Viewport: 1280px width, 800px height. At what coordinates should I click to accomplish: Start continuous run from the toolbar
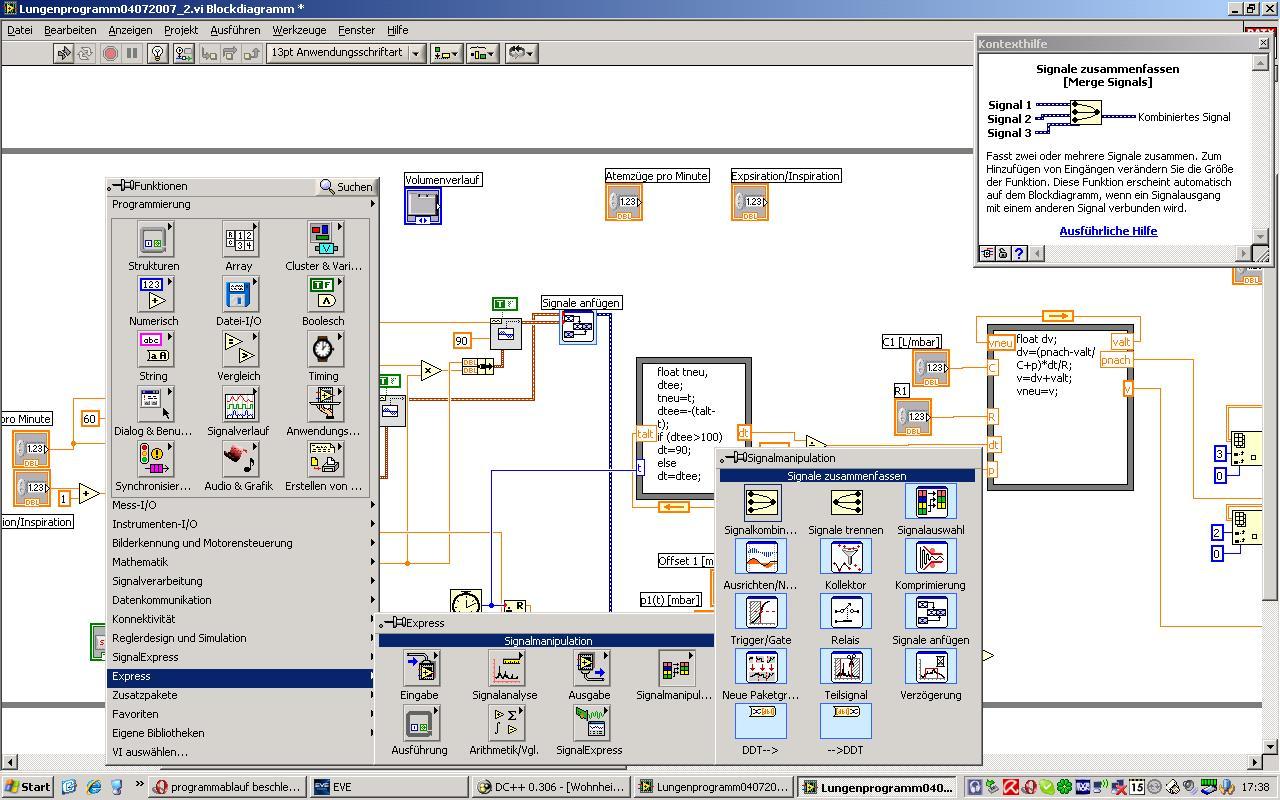tap(85, 53)
